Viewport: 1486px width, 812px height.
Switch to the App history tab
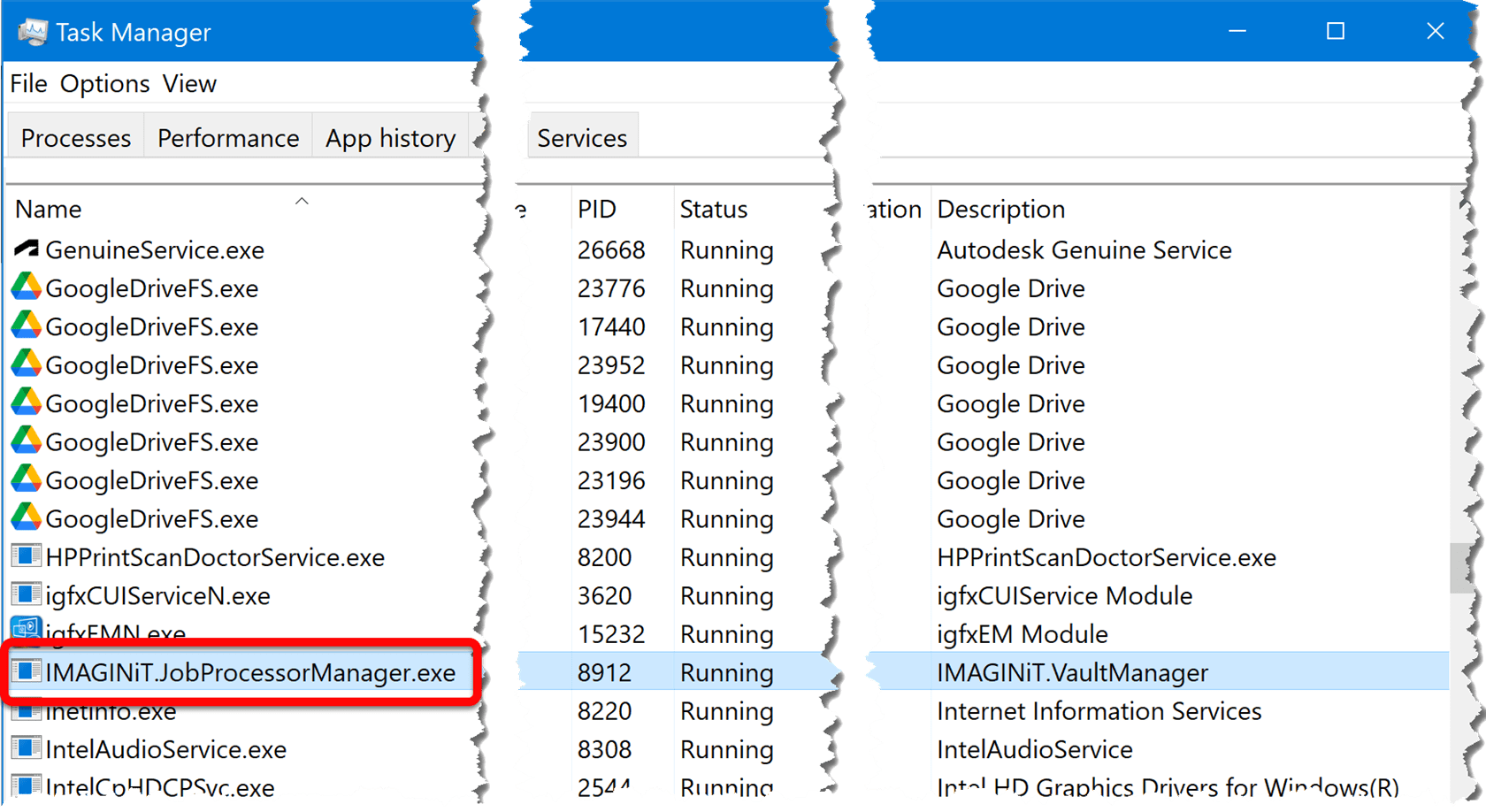pos(390,137)
